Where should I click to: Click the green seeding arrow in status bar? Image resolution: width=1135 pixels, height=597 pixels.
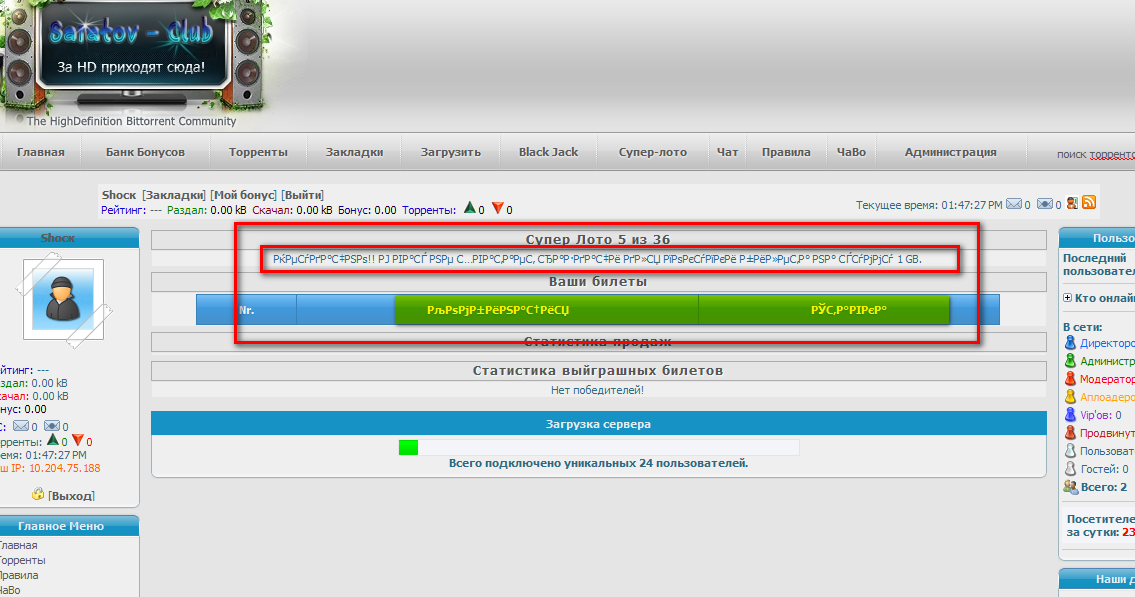470,208
